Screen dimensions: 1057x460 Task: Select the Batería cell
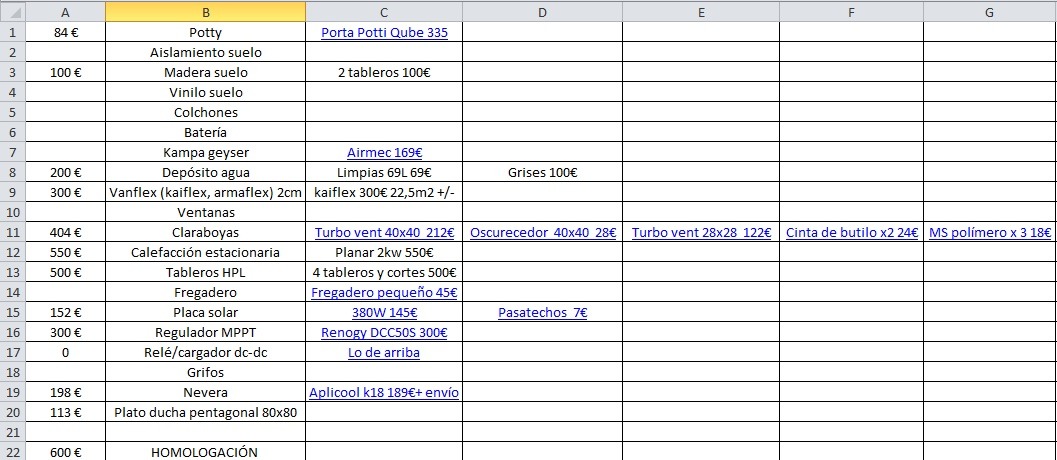point(206,132)
